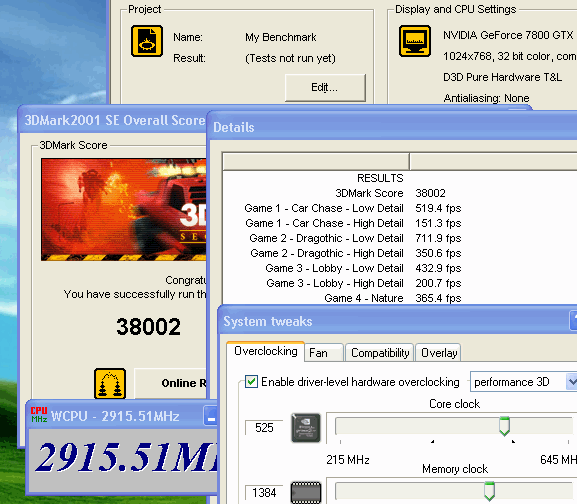Click the 3DMark2001 SE Overall Score title bar
The width and height of the screenshot is (577, 504).
pyautogui.click(x=112, y=120)
